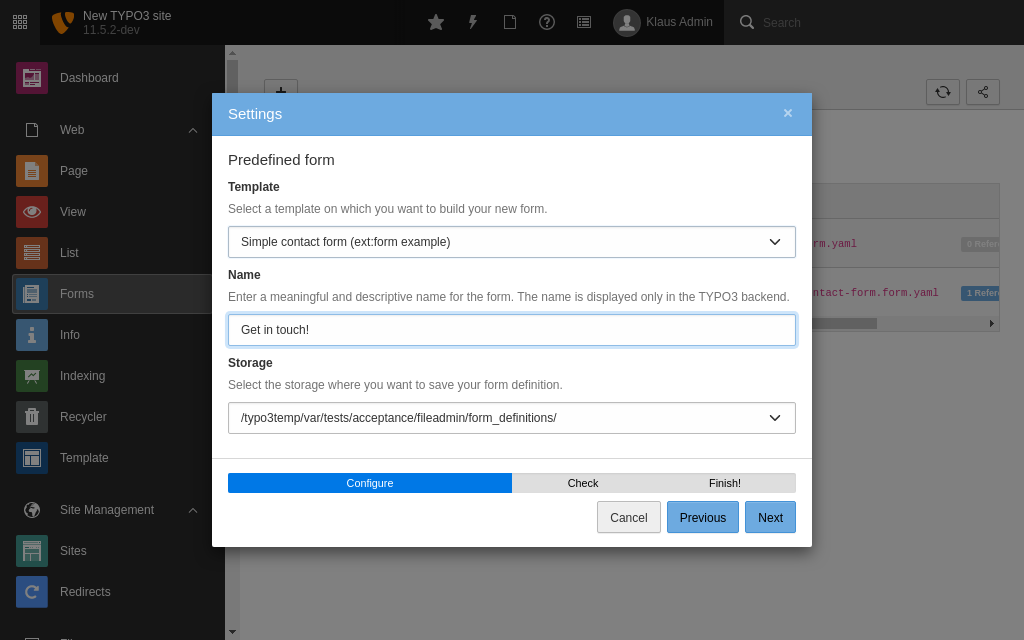Cancel the Settings wizard

[x=629, y=517]
